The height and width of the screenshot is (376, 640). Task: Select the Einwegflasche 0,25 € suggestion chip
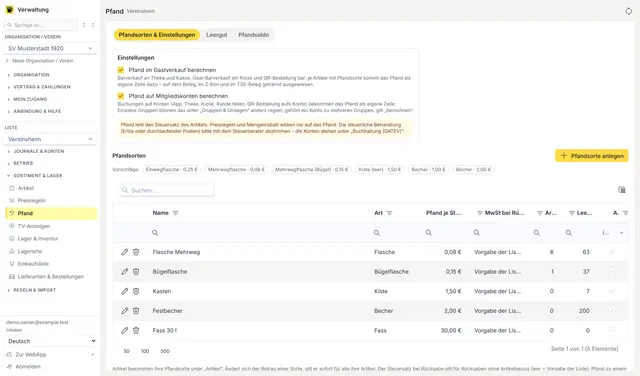pos(171,169)
